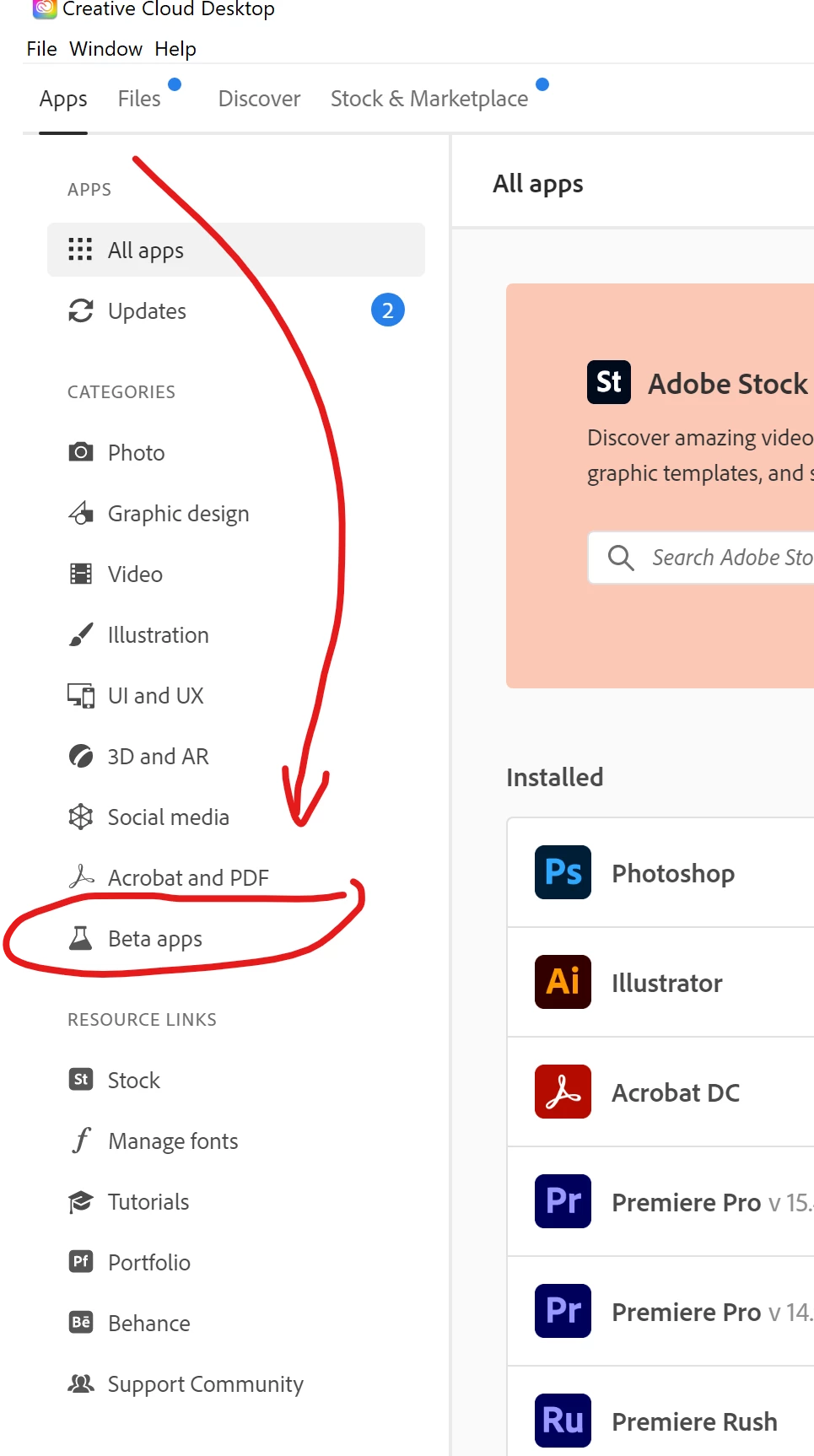The image size is (814, 1456).
Task: Click the Premiere Rush Ru icon
Action: coord(563,1421)
